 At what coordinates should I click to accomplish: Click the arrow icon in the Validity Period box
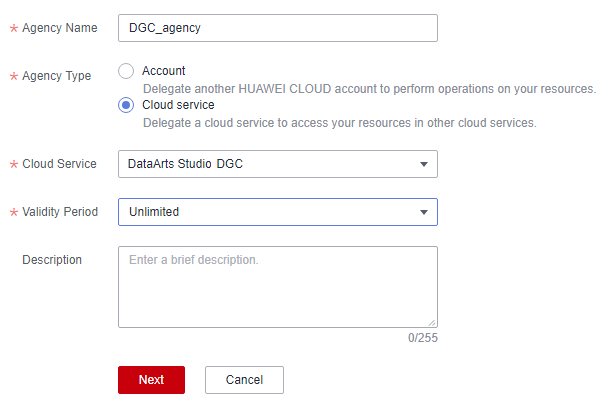click(424, 212)
